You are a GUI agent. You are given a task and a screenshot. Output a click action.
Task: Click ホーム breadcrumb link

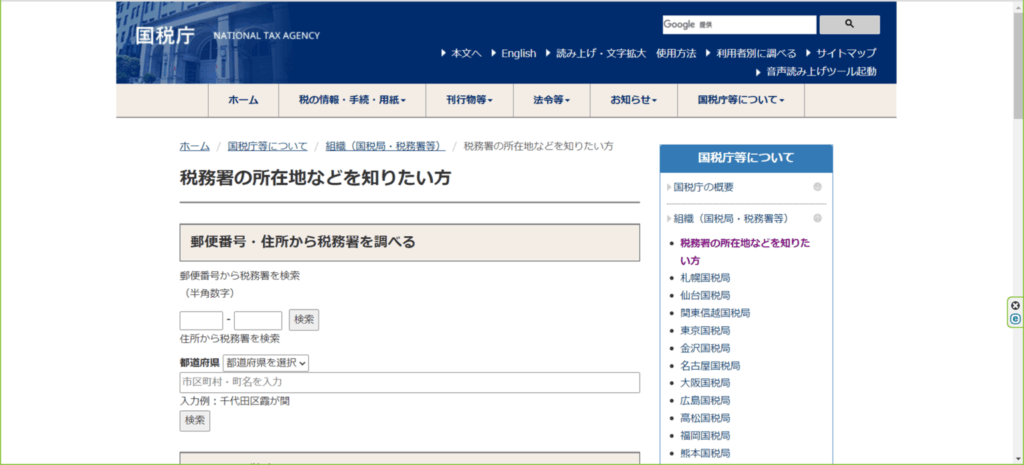point(195,146)
